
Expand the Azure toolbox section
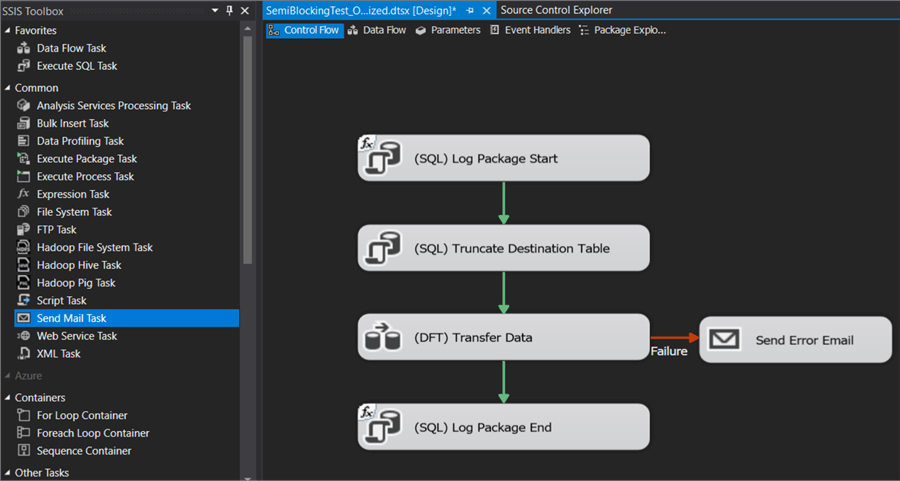pos(7,376)
